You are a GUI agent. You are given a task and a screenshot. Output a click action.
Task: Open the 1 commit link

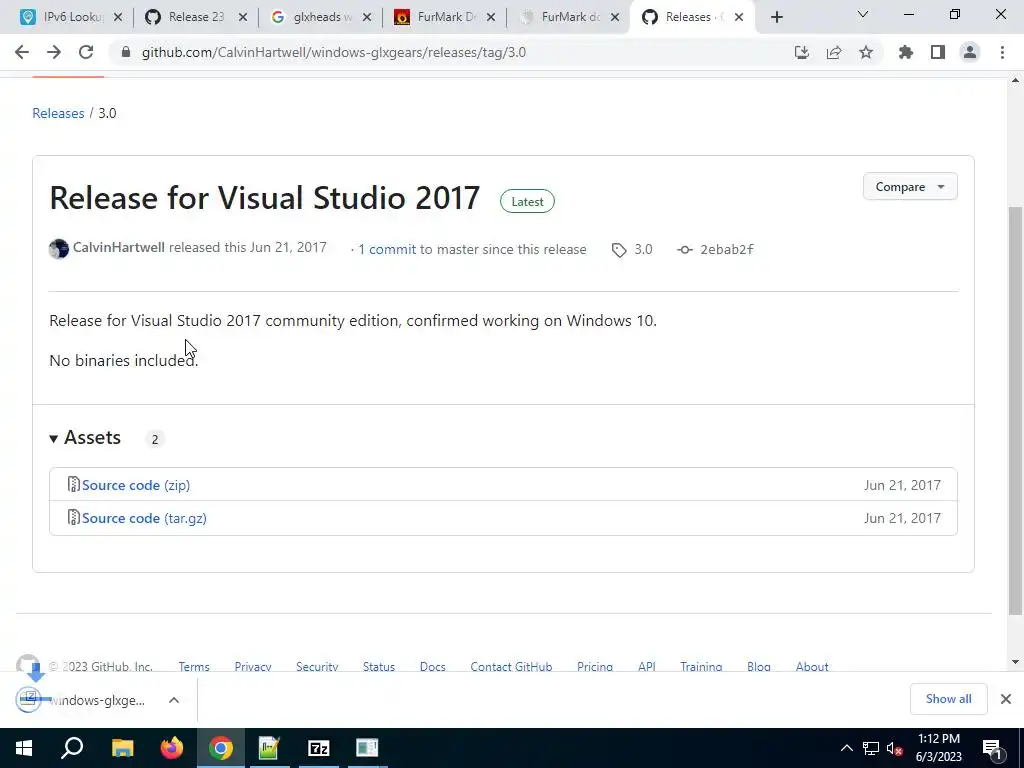[387, 249]
